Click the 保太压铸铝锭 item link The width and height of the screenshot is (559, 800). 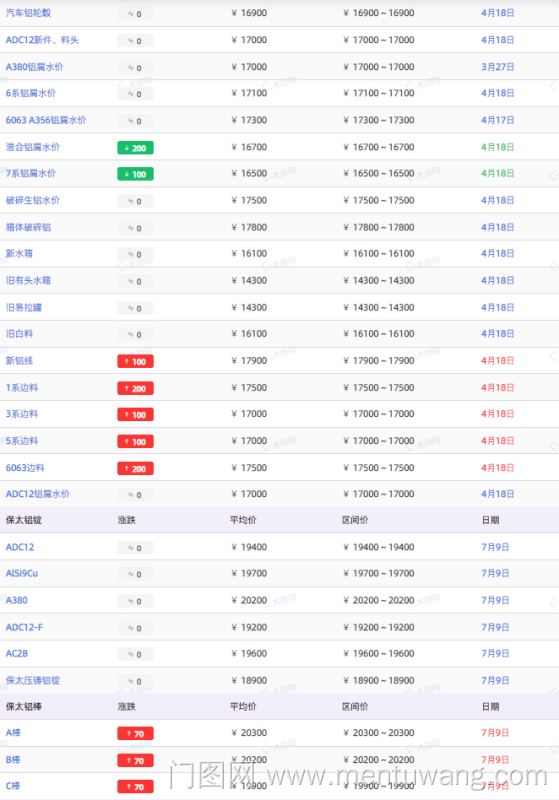point(33,680)
